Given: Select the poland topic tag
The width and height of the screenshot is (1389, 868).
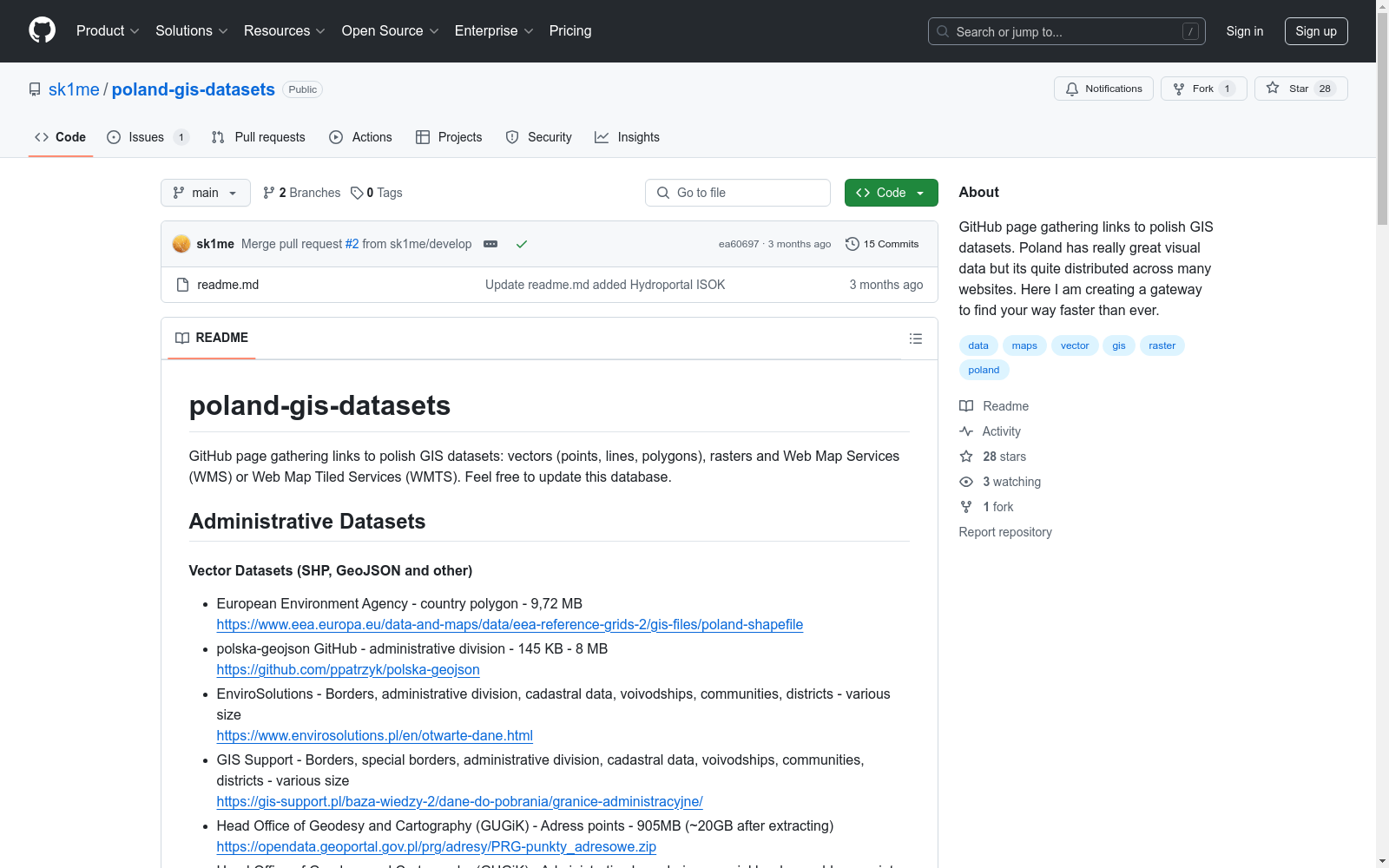Looking at the screenshot, I should [x=984, y=370].
